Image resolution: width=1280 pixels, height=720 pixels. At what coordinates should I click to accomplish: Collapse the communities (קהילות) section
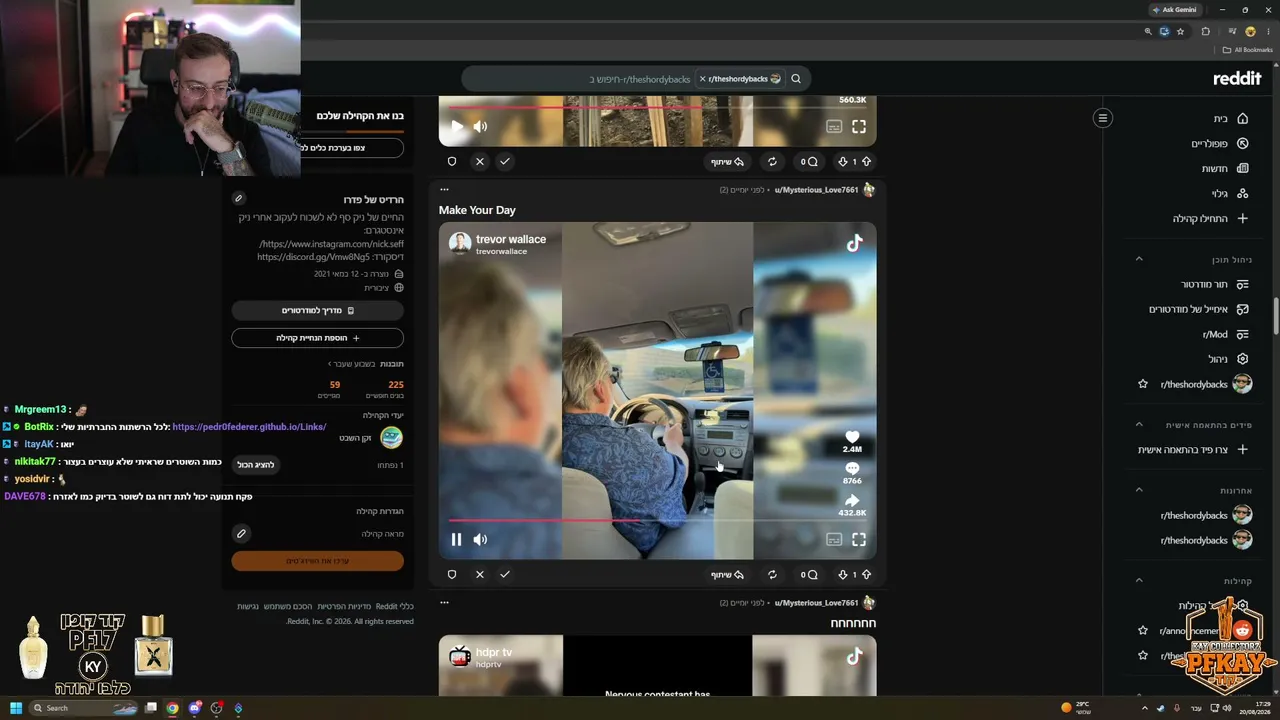1139,580
